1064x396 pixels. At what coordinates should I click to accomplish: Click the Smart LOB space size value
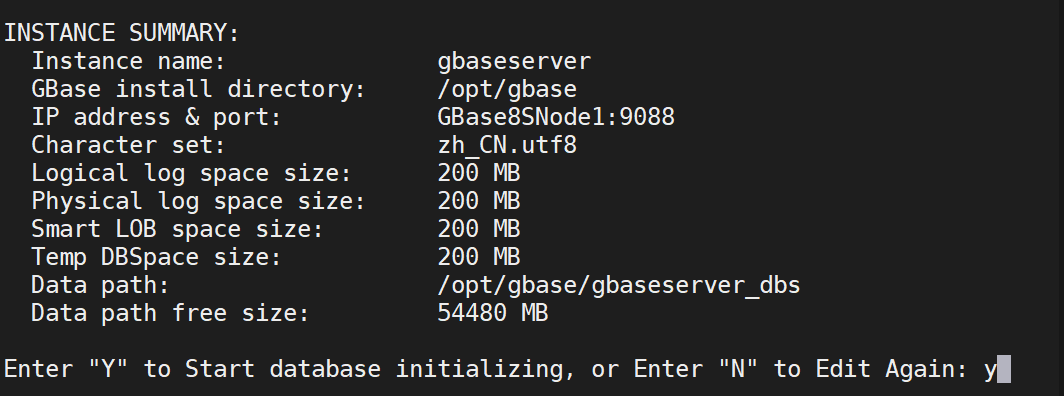pyautogui.click(x=479, y=229)
